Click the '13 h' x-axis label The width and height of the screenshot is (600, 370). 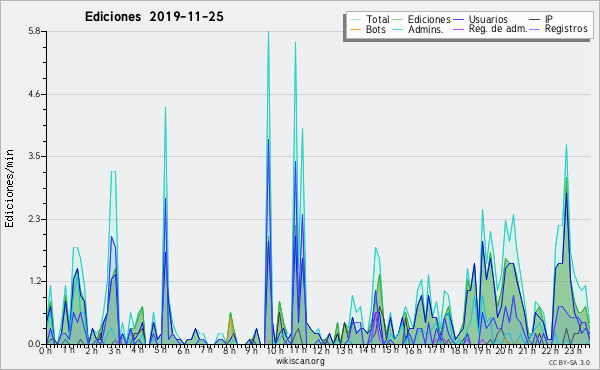click(x=344, y=351)
